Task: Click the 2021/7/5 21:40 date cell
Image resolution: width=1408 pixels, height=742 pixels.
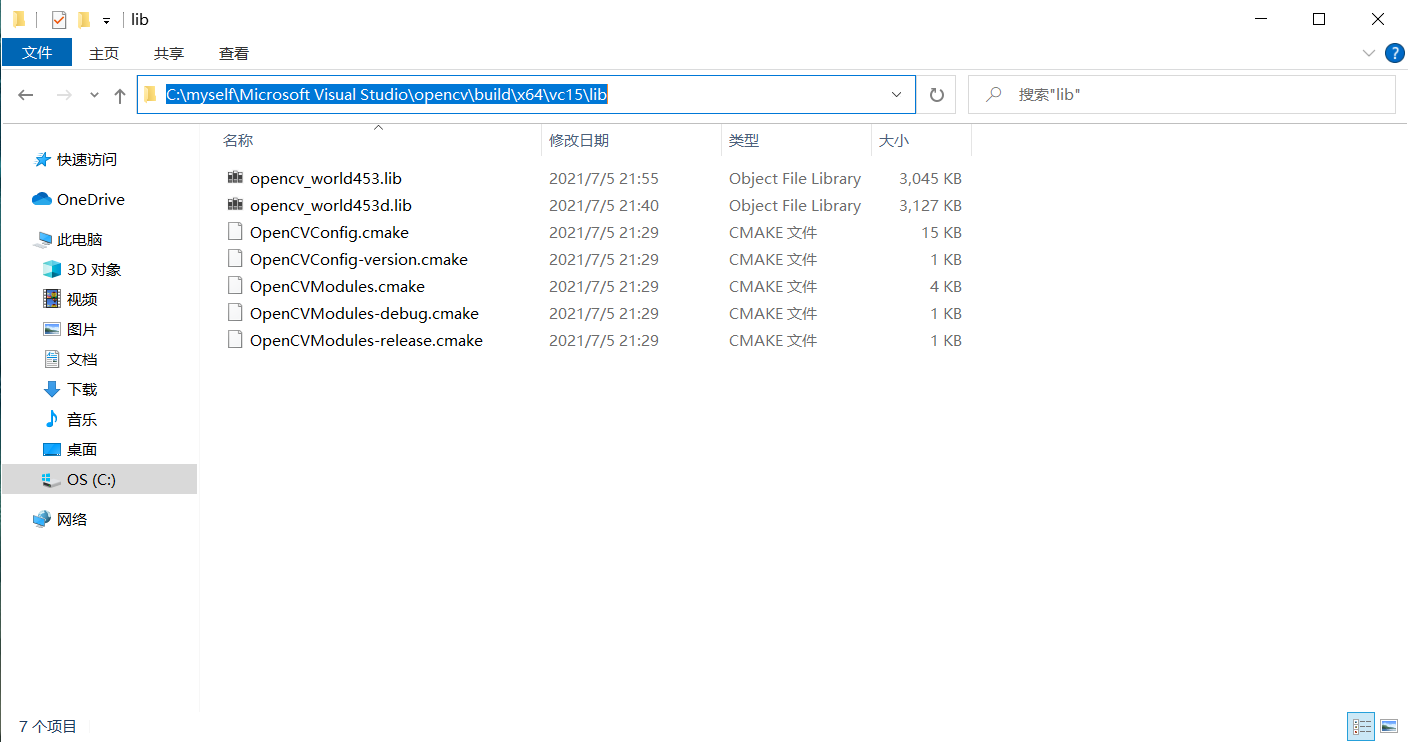Action: (604, 205)
